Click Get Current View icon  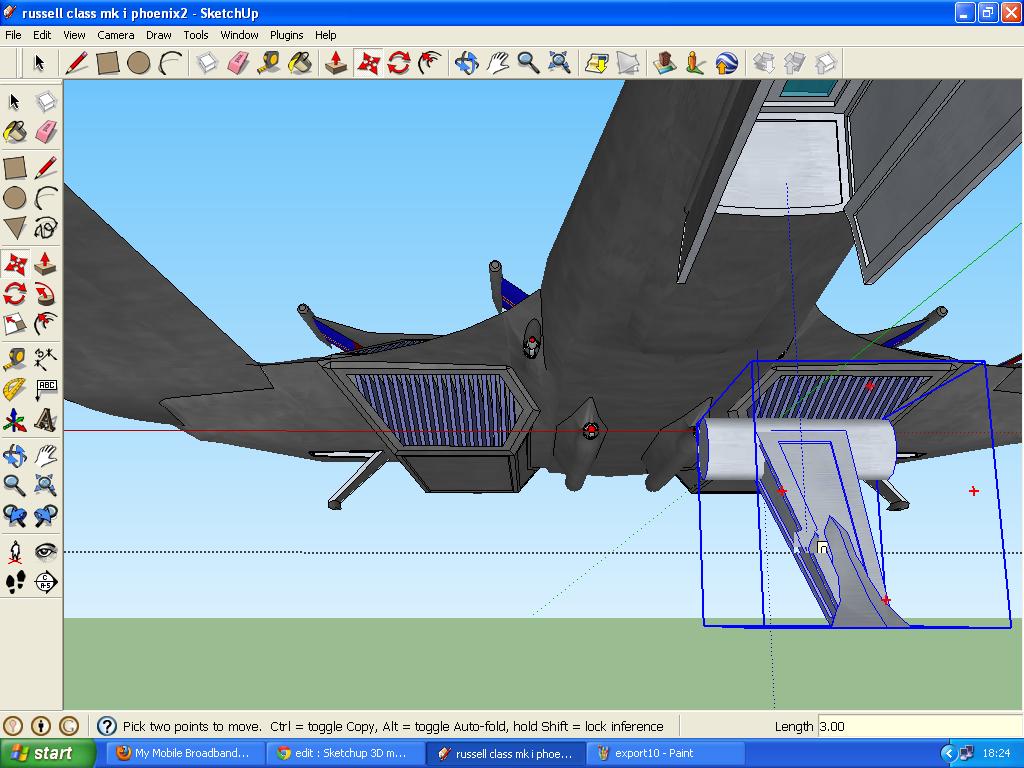pos(597,63)
